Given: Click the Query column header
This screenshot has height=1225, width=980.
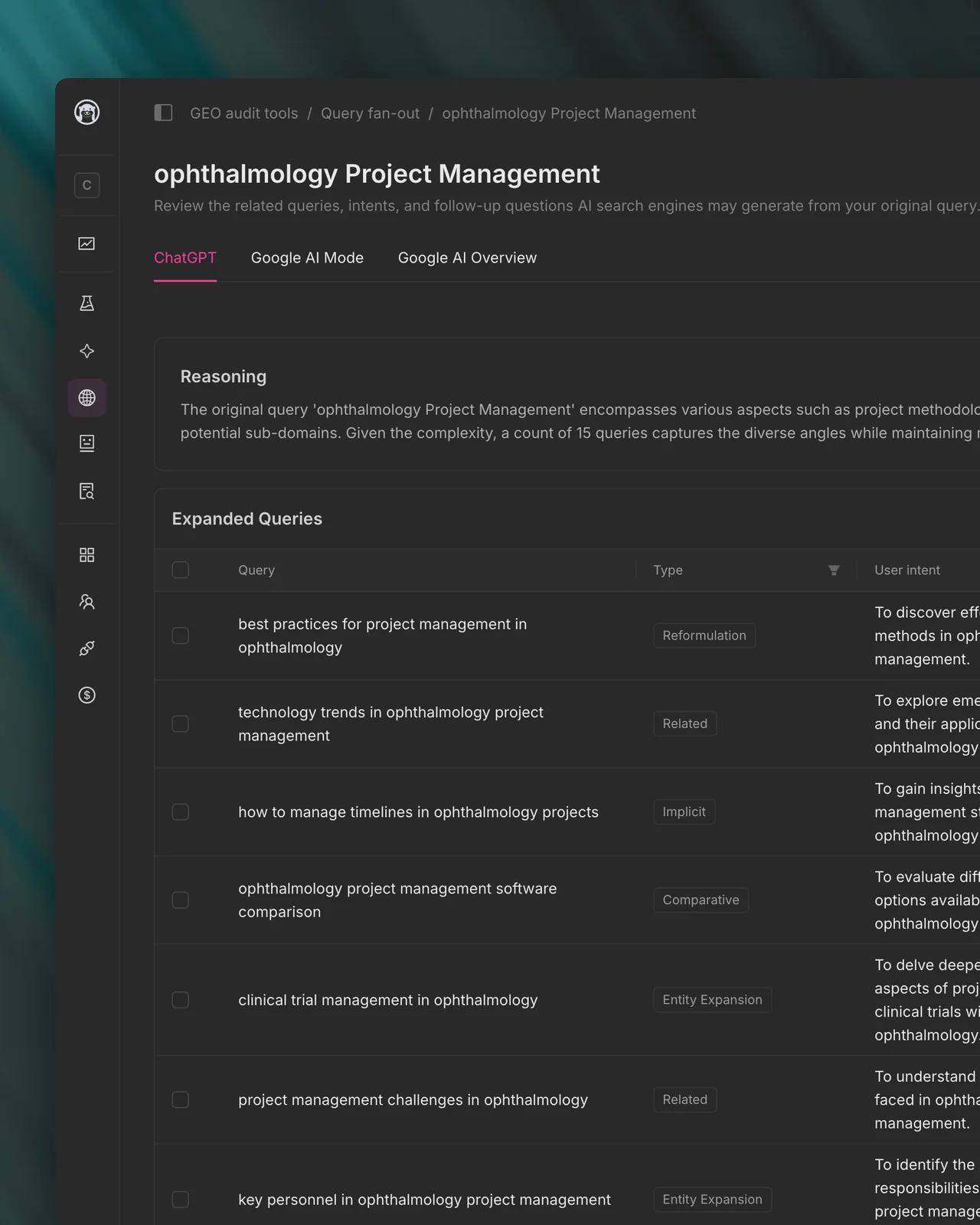Looking at the screenshot, I should 256,570.
